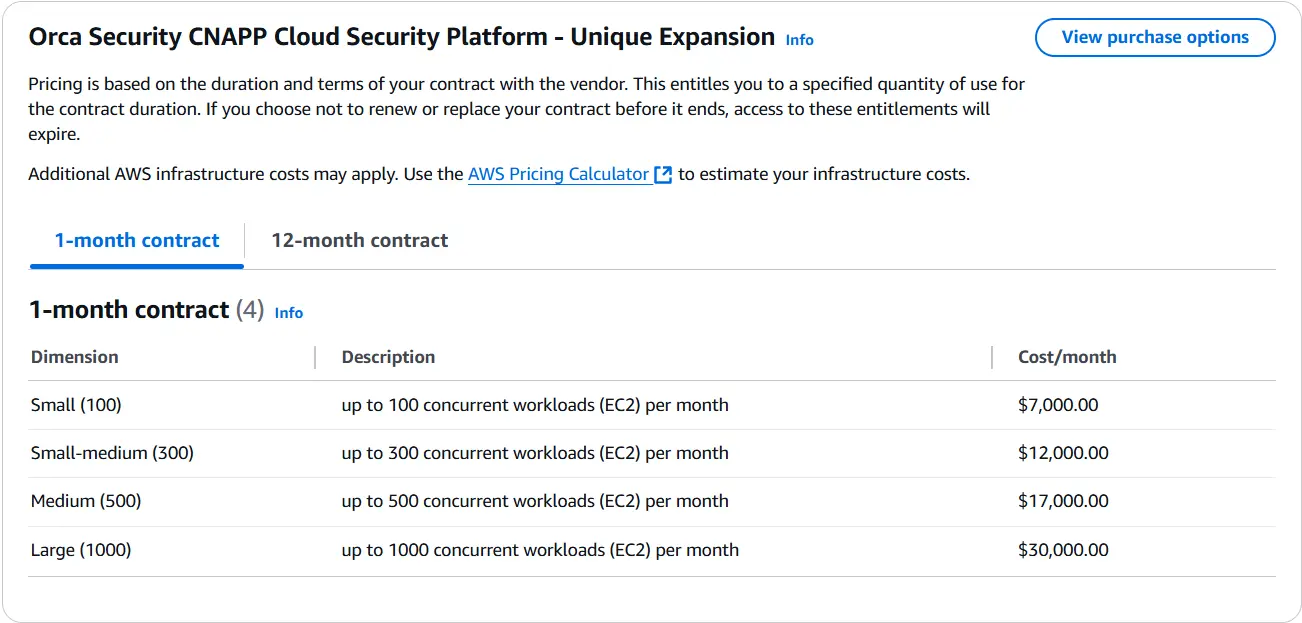Click the $7,000.00 cost value

point(1058,405)
